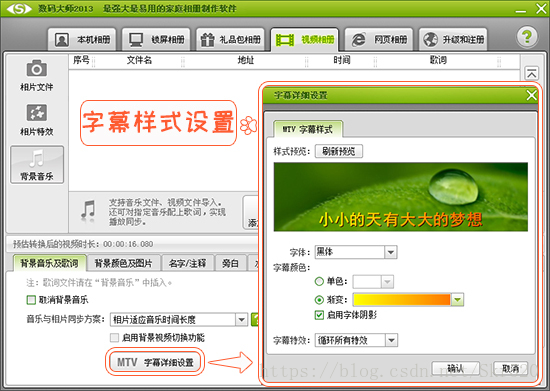Viewport: 550px width, 391px height.
Task: Select the 单色 radio button
Action: tap(319, 281)
